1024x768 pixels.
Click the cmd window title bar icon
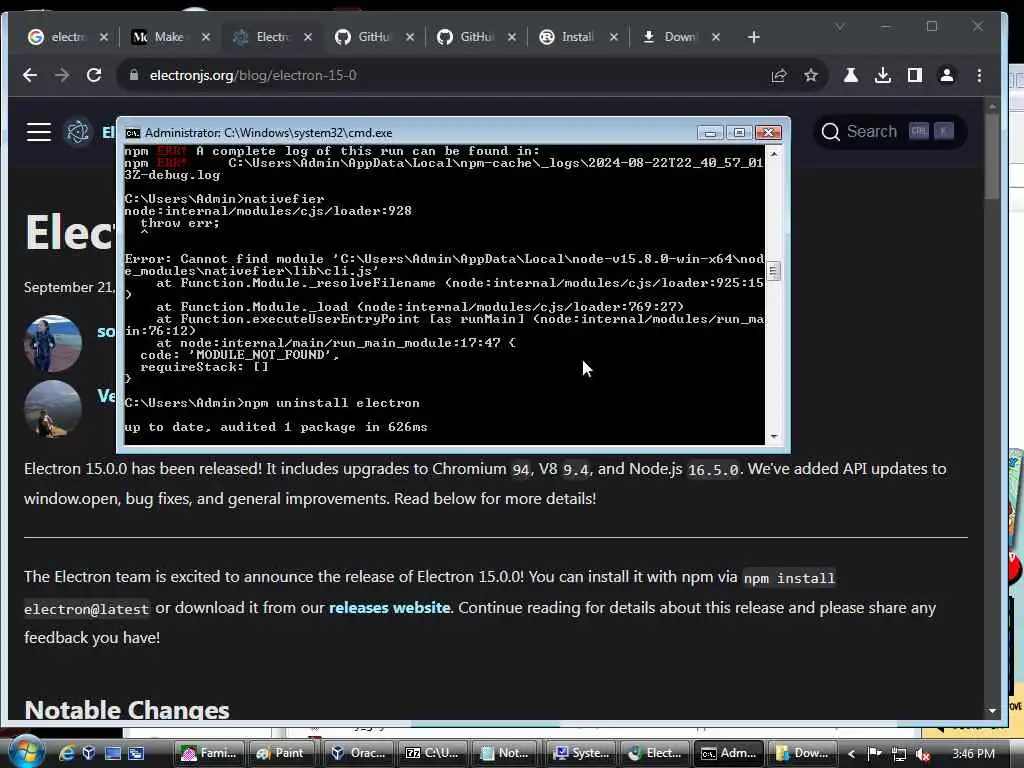click(133, 133)
